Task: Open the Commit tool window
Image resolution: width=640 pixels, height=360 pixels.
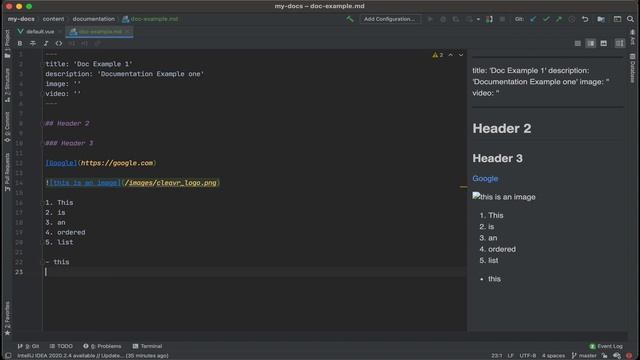Action: [7, 127]
